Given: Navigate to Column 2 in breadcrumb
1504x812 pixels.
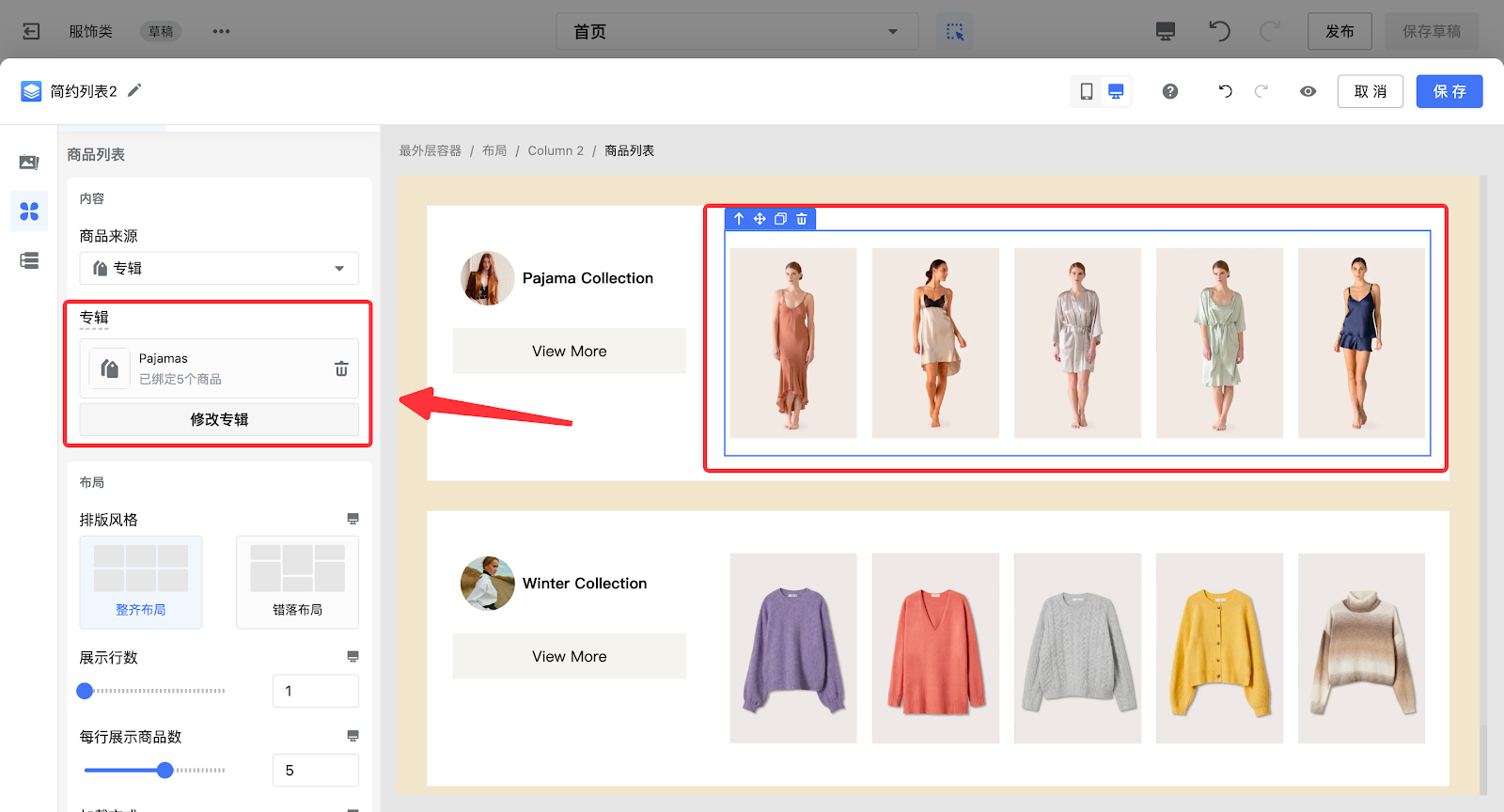Looking at the screenshot, I should 556,150.
